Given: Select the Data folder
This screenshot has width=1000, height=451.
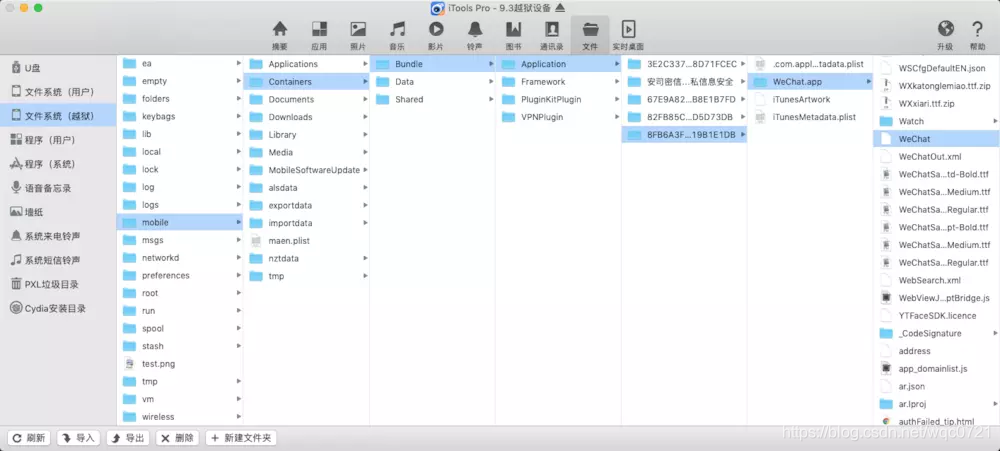Looking at the screenshot, I should coord(432,82).
